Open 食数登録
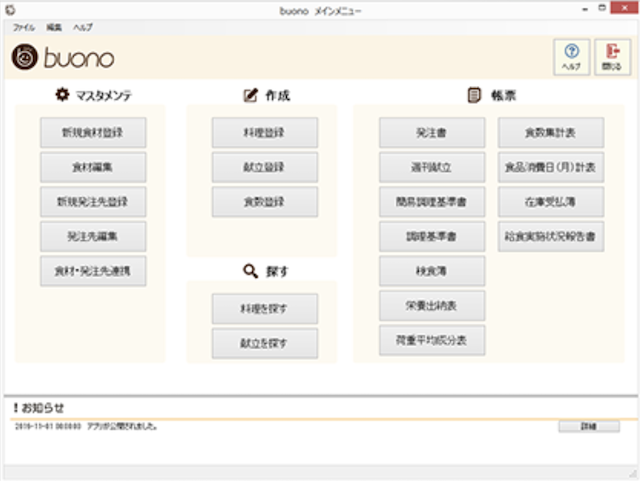This screenshot has height=481, width=640. click(x=264, y=202)
